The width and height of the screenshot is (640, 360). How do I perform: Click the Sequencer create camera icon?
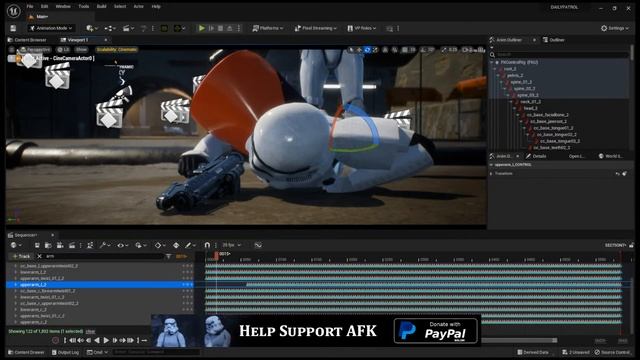coord(60,245)
